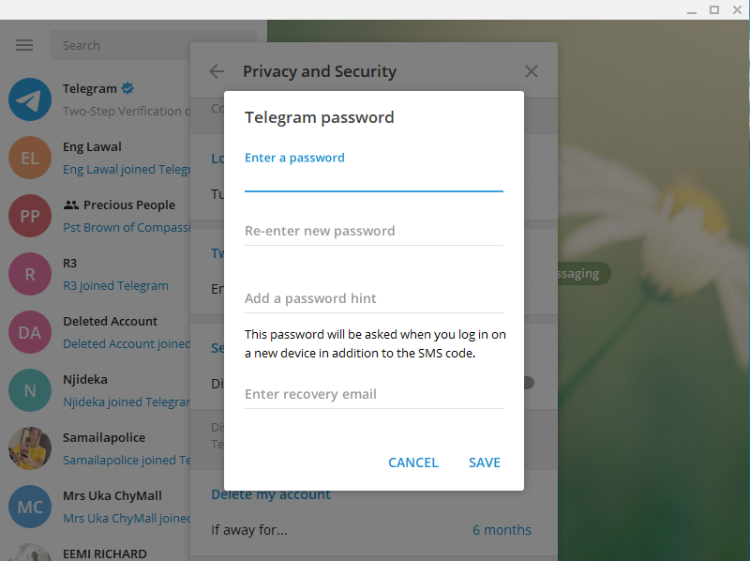The image size is (750, 561).
Task: Click the Delete my account heading
Action: pyautogui.click(x=271, y=494)
